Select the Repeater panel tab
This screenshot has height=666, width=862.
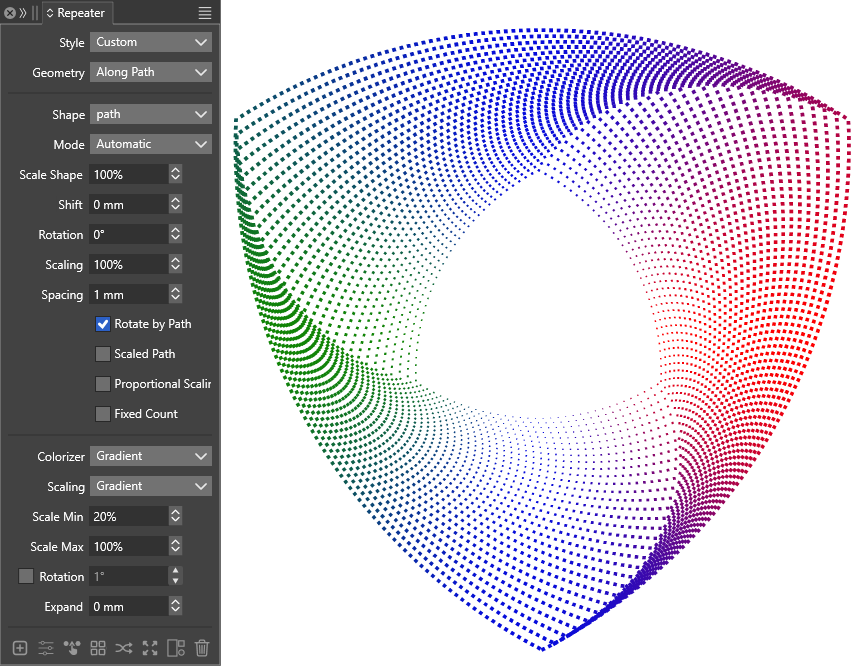77,13
